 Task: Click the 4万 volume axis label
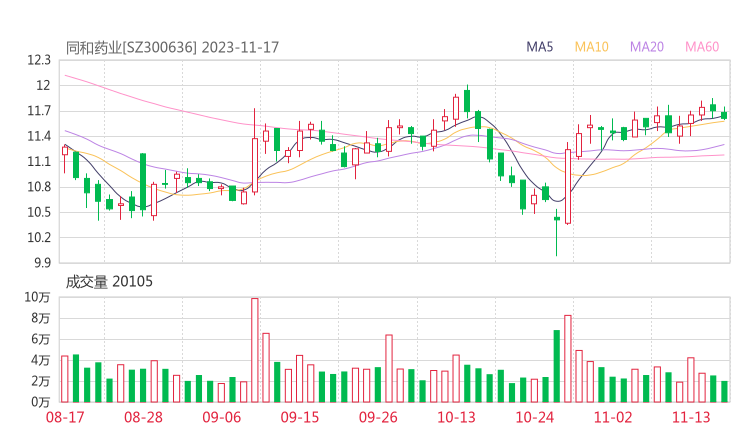click(41, 360)
